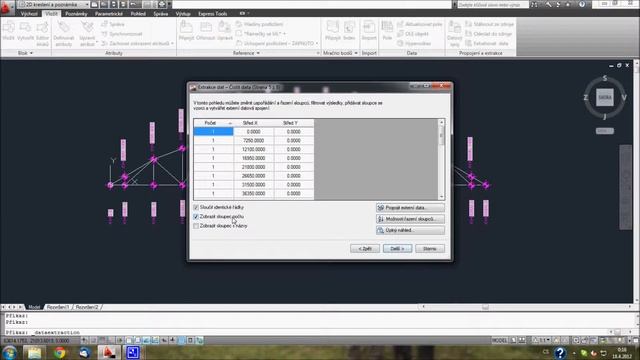Open the Výstup ribbon tab
Viewport: 640px width, 360px height.
[183, 14]
